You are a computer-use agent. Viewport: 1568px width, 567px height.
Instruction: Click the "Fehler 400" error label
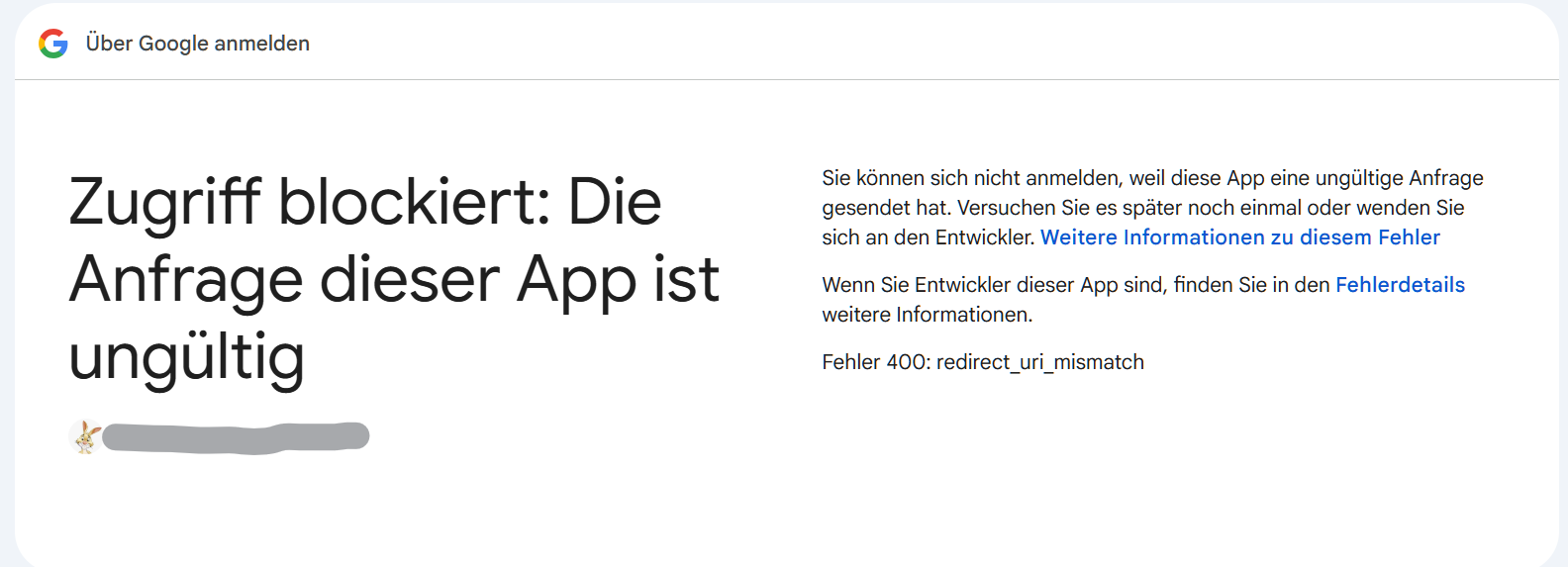(875, 362)
